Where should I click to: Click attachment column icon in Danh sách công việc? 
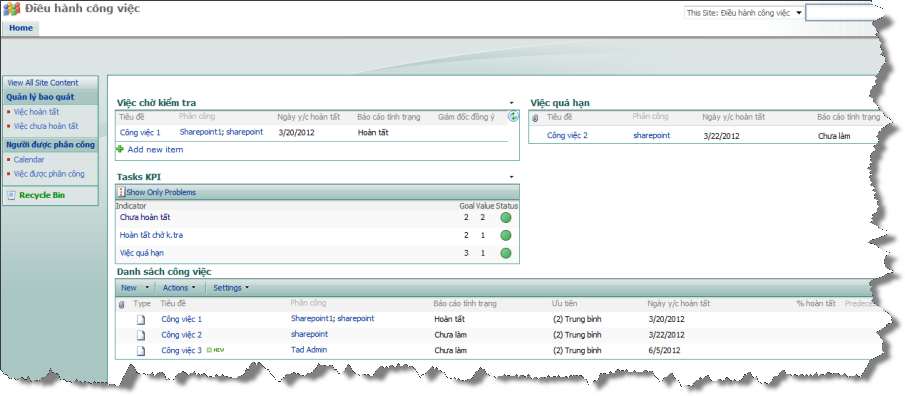point(121,304)
